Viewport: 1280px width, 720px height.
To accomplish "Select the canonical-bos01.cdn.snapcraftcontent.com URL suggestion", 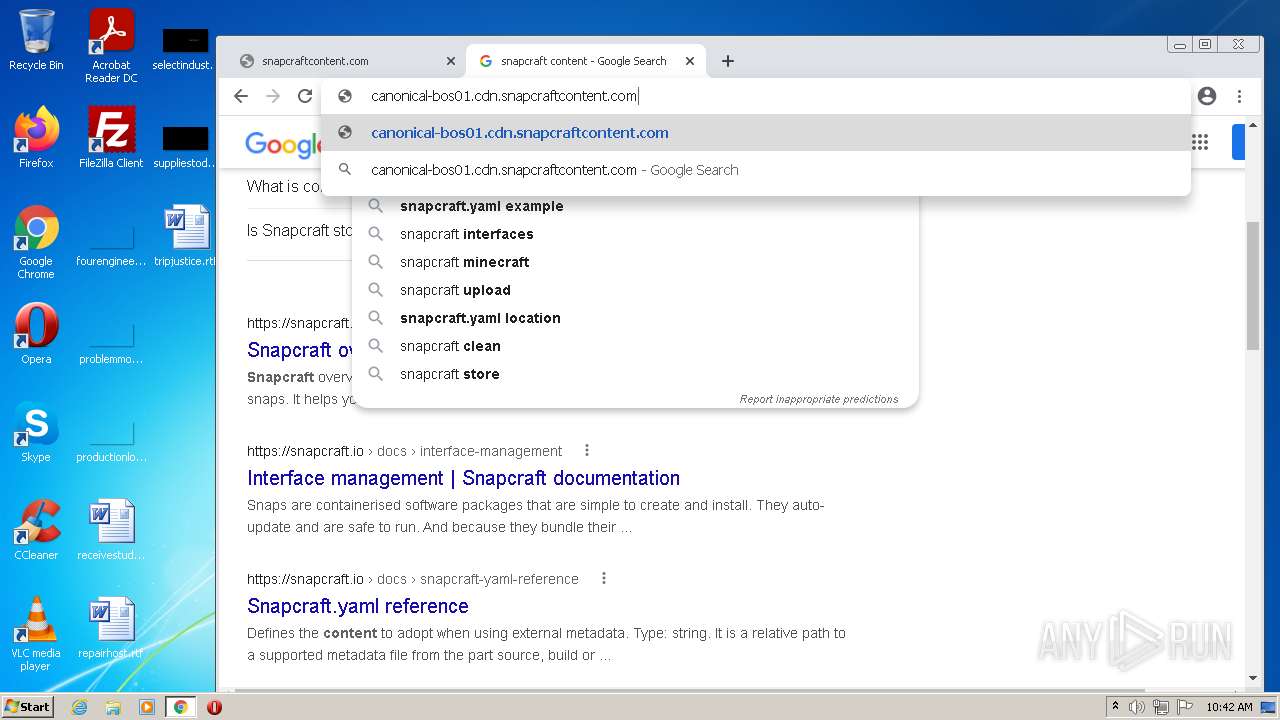I will pyautogui.click(x=756, y=133).
